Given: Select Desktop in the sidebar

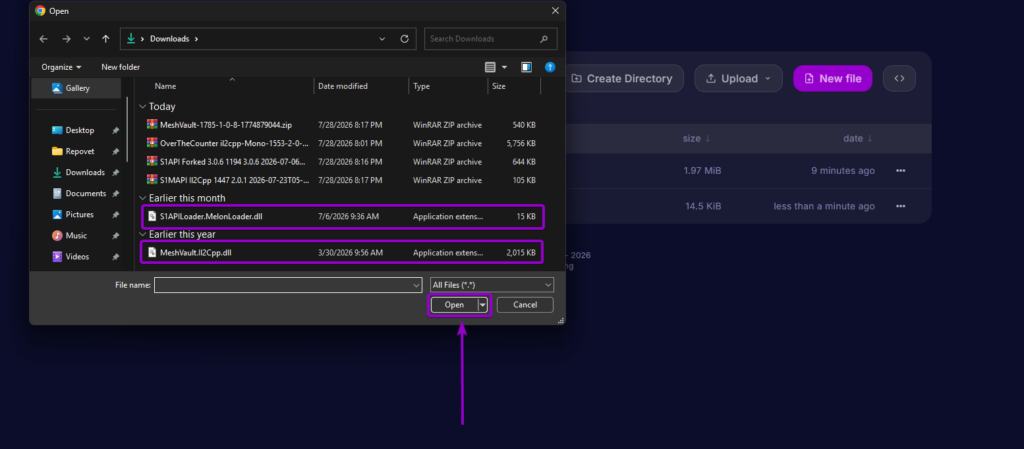Looking at the screenshot, I should [78, 131].
